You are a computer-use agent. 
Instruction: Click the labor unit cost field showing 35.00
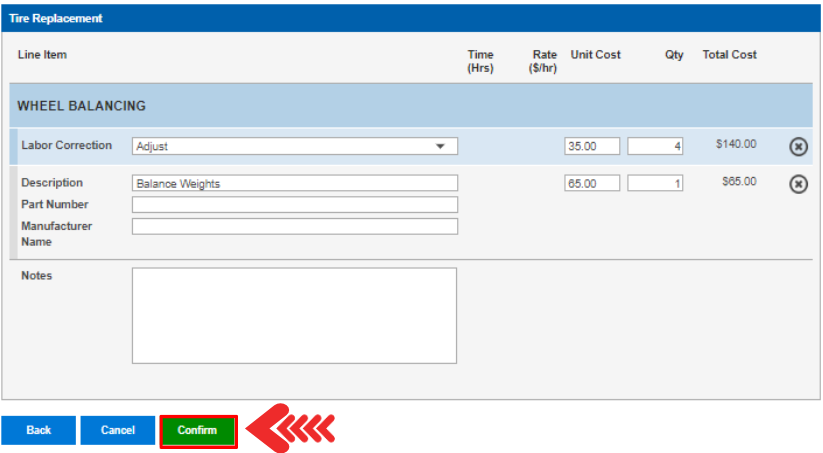(592, 146)
